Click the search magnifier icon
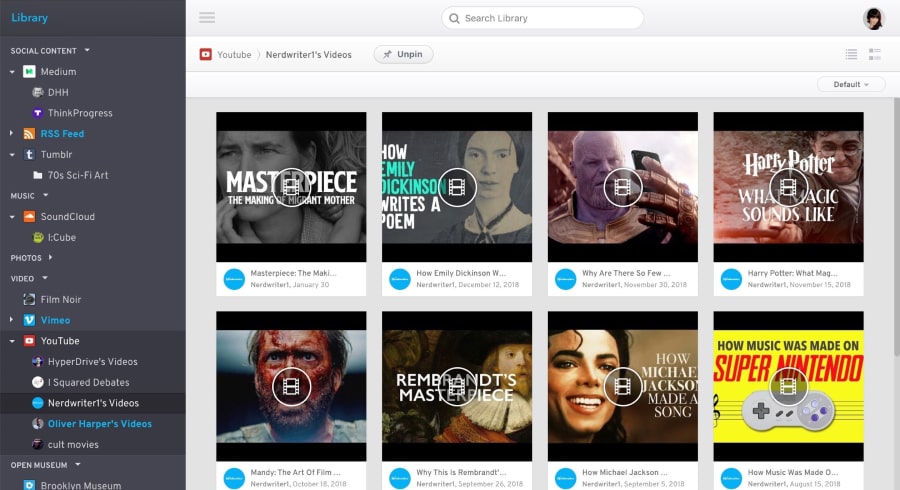The image size is (900, 490). tap(454, 18)
